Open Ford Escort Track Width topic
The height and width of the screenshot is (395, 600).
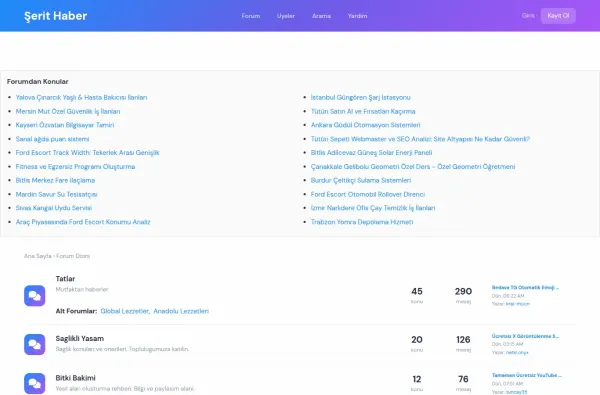(x=87, y=153)
